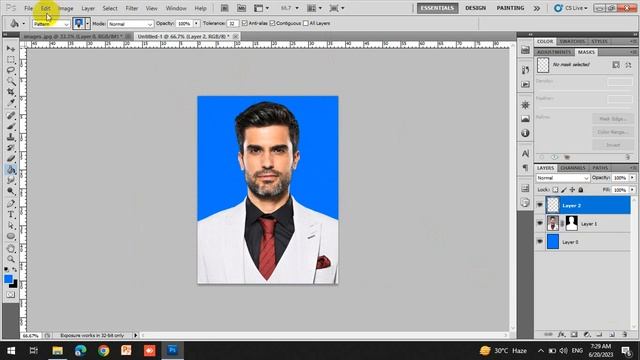
Task: Open the options bar Opacity slider arrow
Action: [x=196, y=24]
